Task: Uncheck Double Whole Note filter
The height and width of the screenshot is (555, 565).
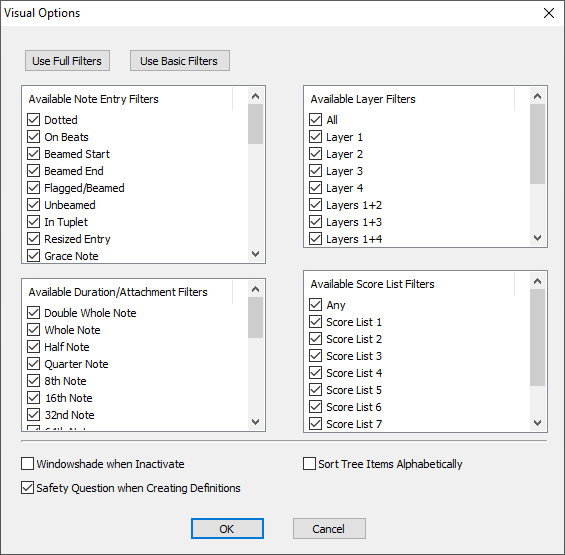Action: tap(34, 313)
